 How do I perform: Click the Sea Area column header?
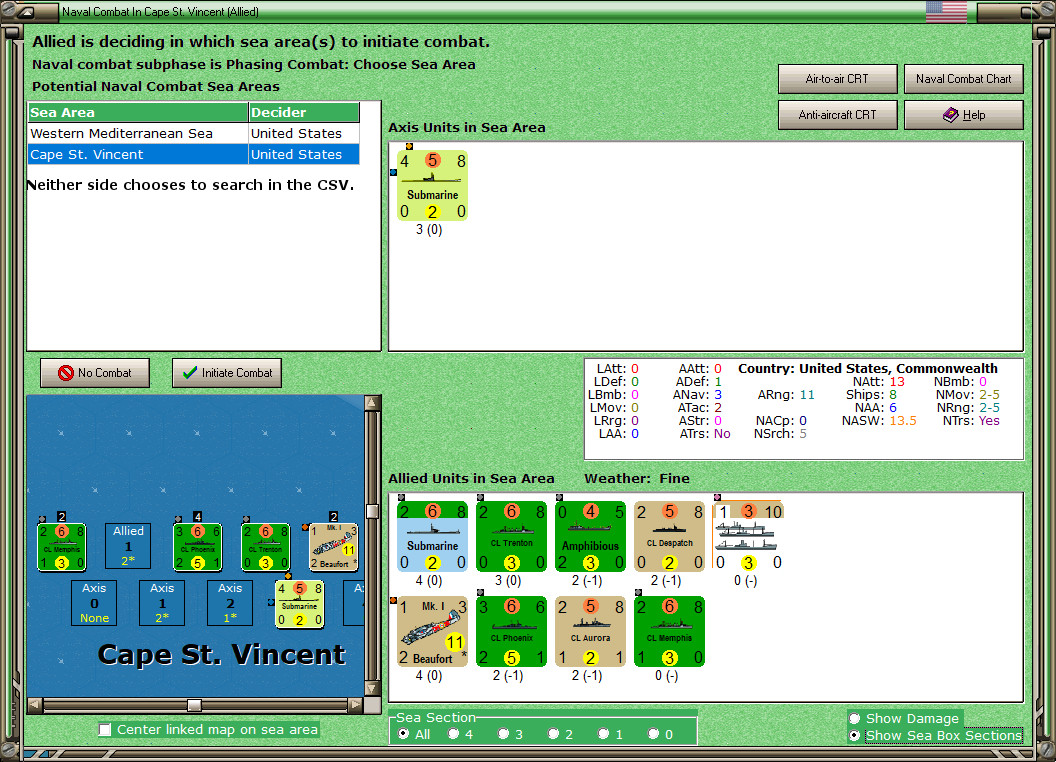click(x=138, y=113)
